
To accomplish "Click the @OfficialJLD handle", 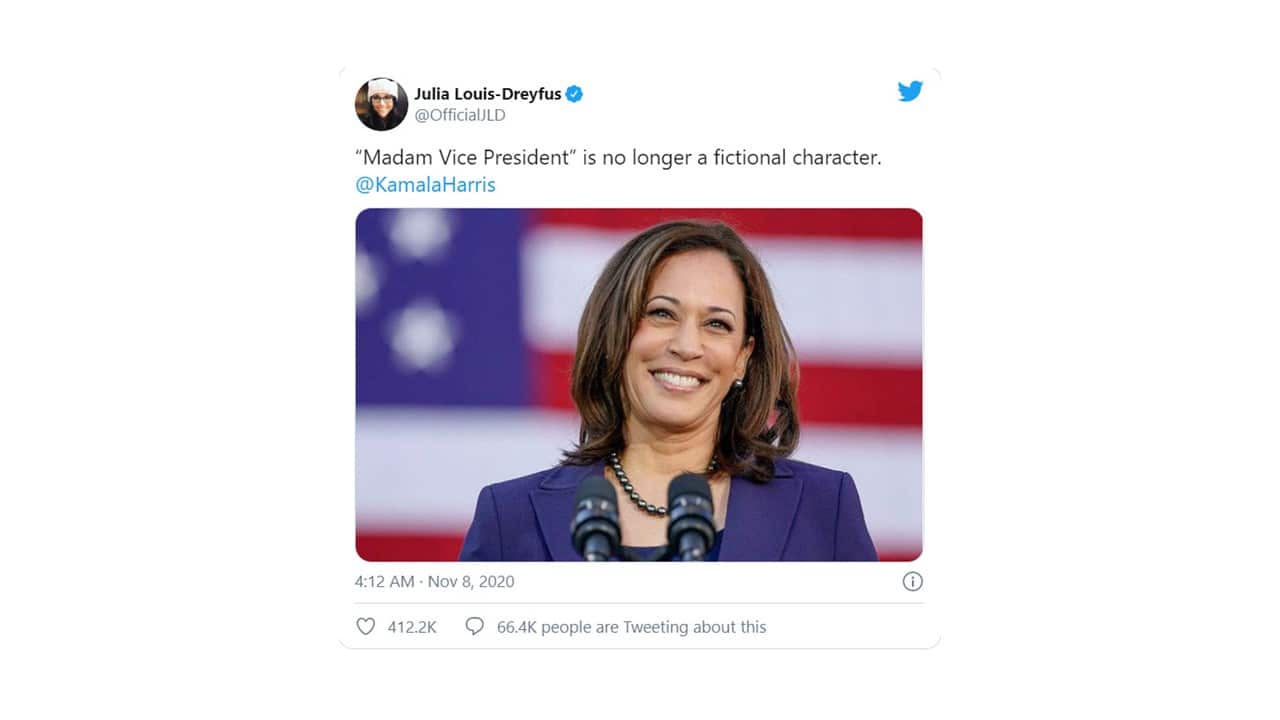I will click(462, 115).
